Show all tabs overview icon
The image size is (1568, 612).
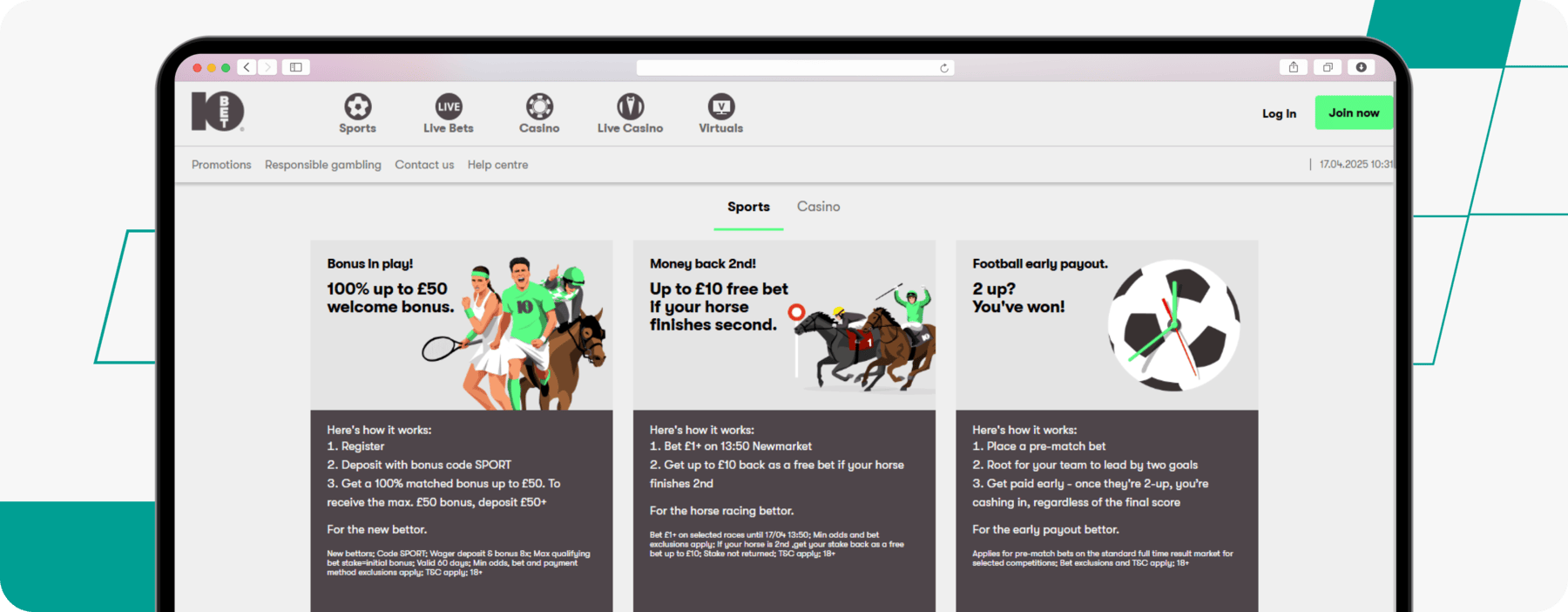click(1328, 67)
